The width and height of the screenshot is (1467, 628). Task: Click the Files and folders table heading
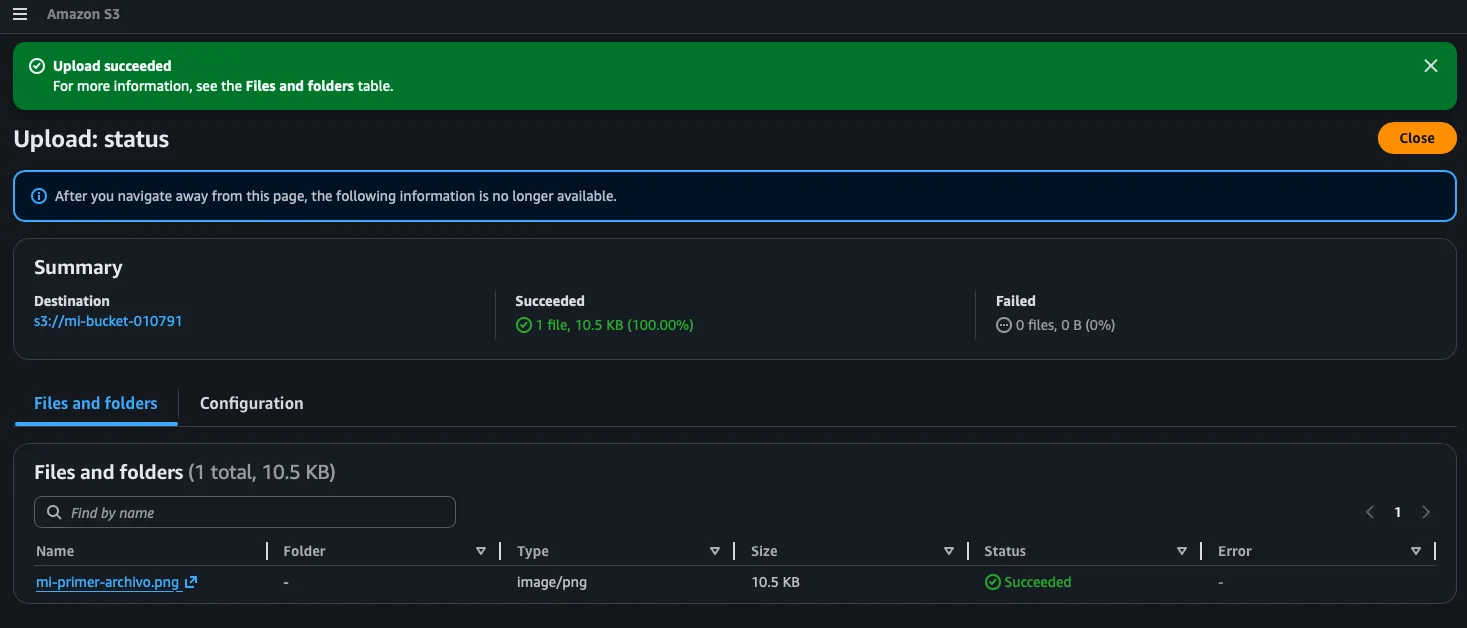coord(108,472)
